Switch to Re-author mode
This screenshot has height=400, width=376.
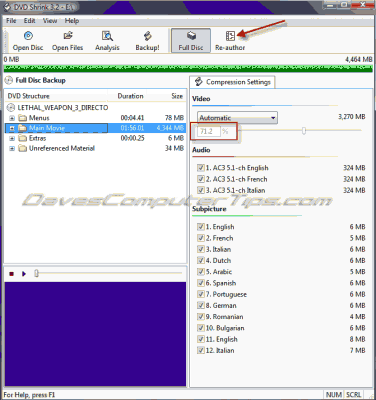pyautogui.click(x=230, y=41)
